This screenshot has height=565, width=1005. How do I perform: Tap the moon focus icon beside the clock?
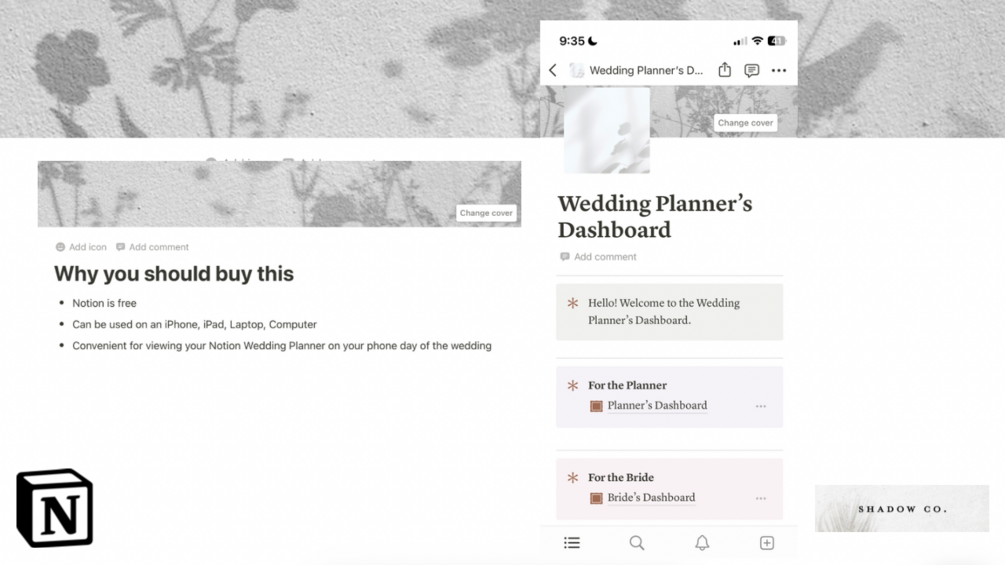[593, 41]
